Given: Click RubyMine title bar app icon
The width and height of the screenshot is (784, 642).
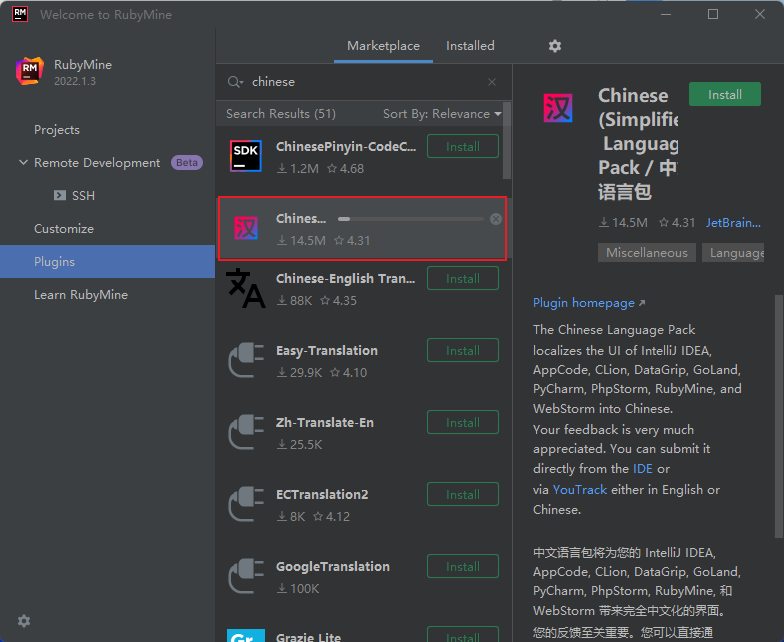Looking at the screenshot, I should pos(20,14).
